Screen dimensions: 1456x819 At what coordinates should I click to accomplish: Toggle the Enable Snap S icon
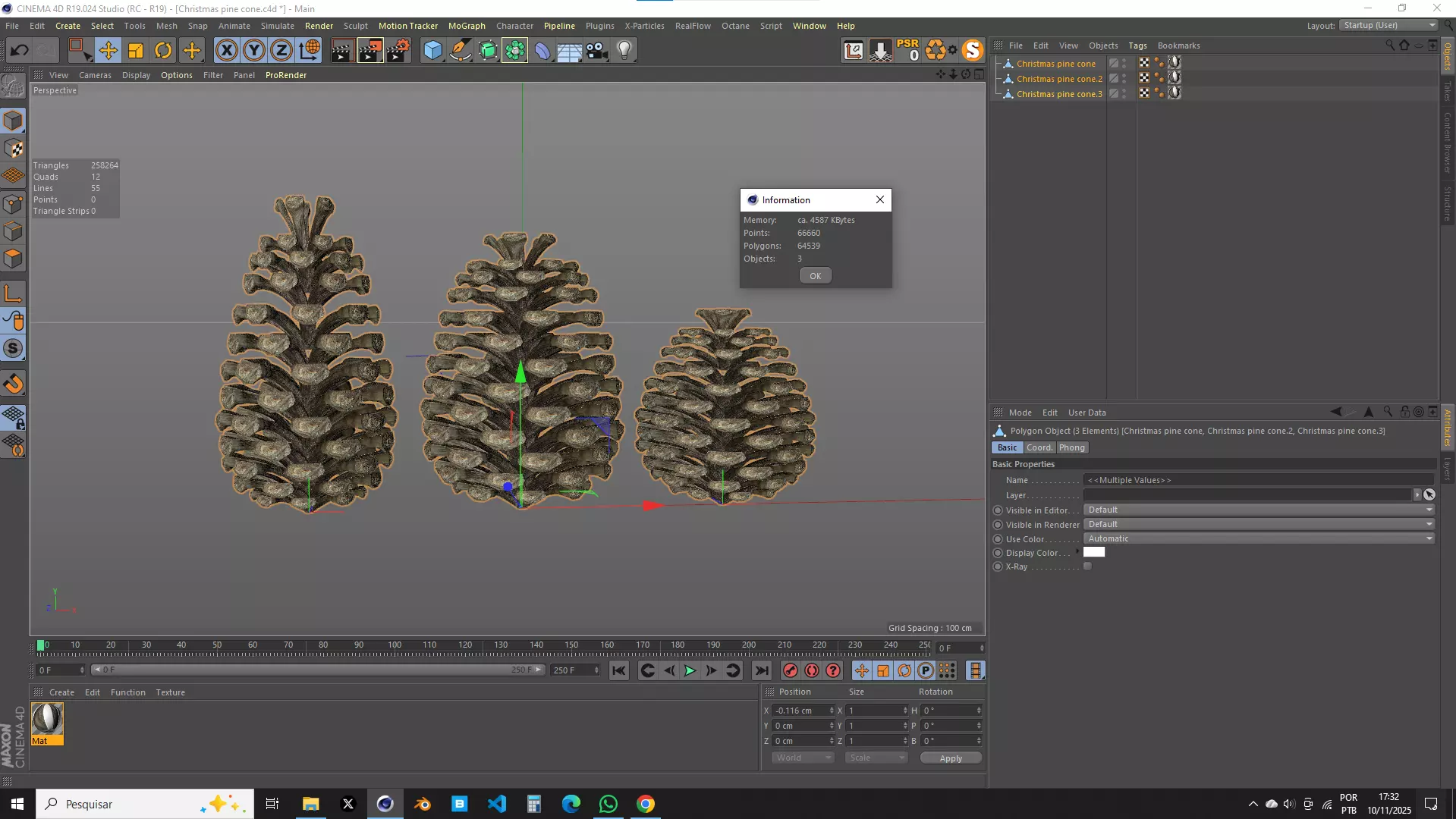point(13,348)
